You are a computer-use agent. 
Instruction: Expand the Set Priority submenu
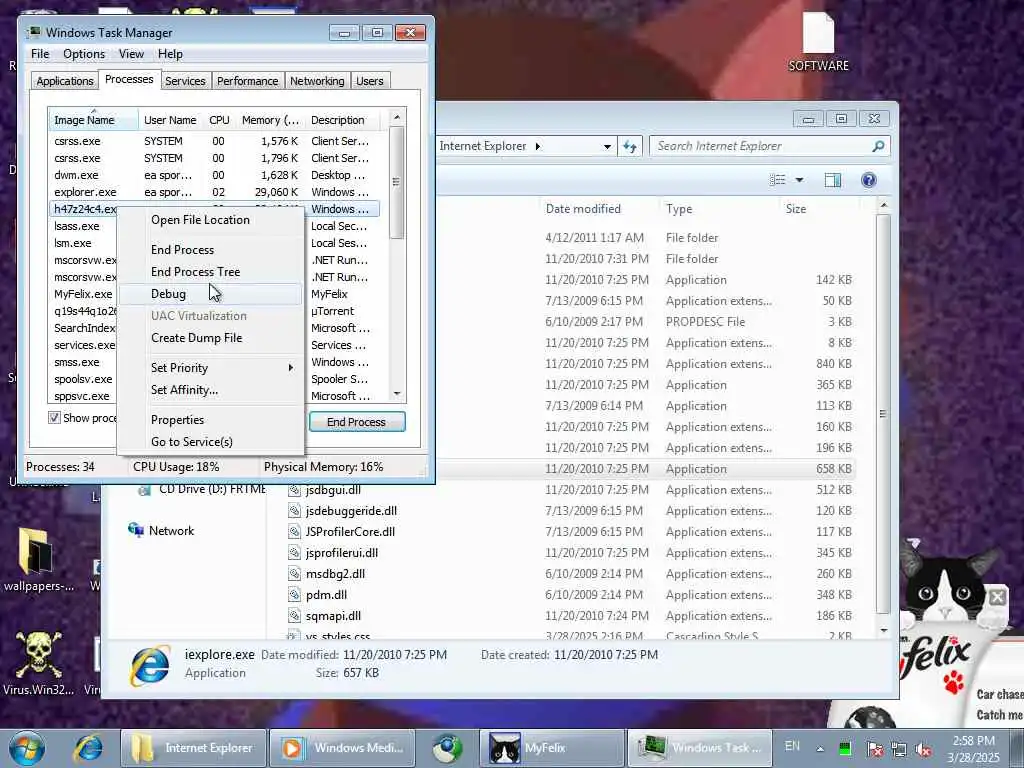click(211, 368)
